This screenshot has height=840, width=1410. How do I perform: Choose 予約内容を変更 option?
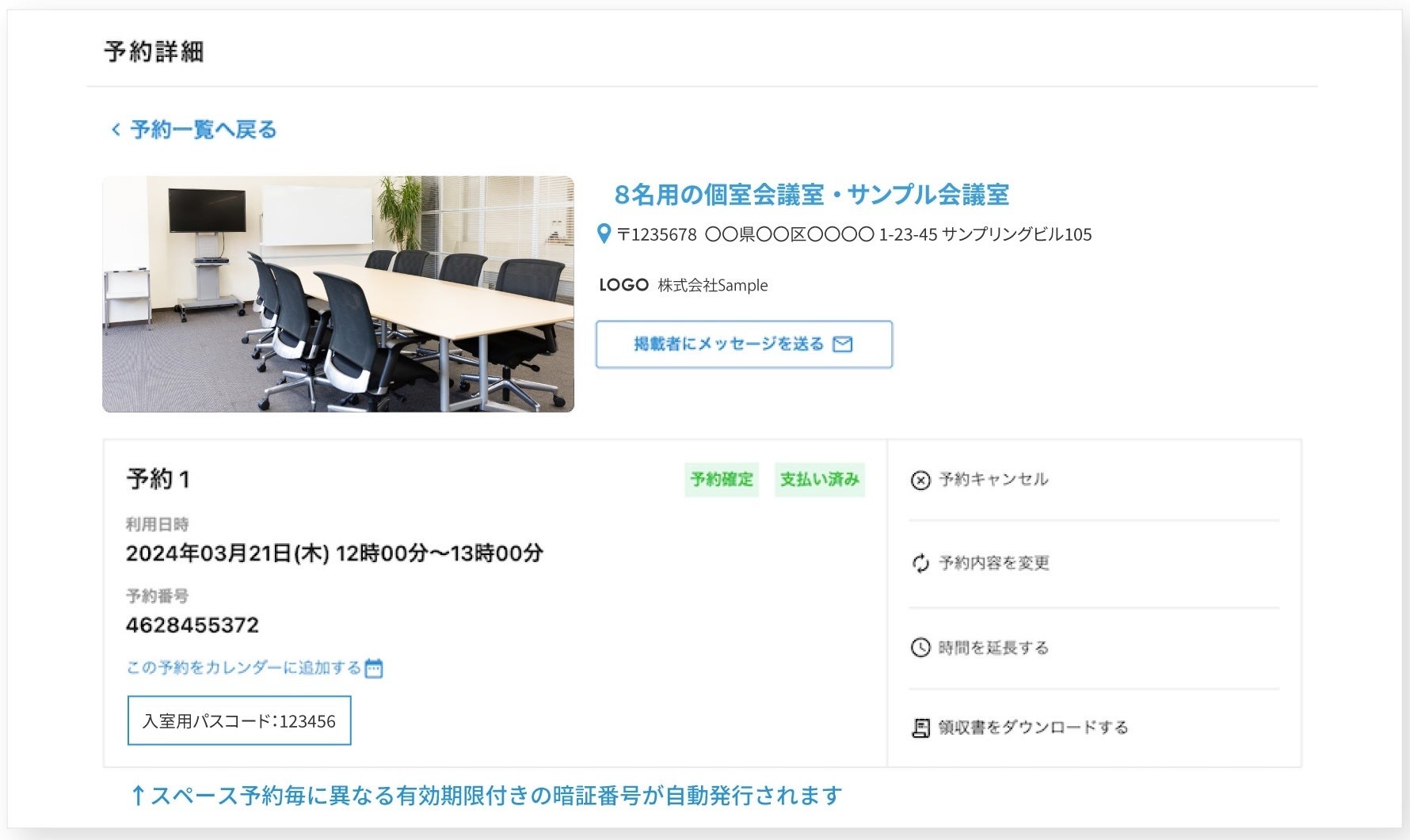pyautogui.click(x=994, y=563)
